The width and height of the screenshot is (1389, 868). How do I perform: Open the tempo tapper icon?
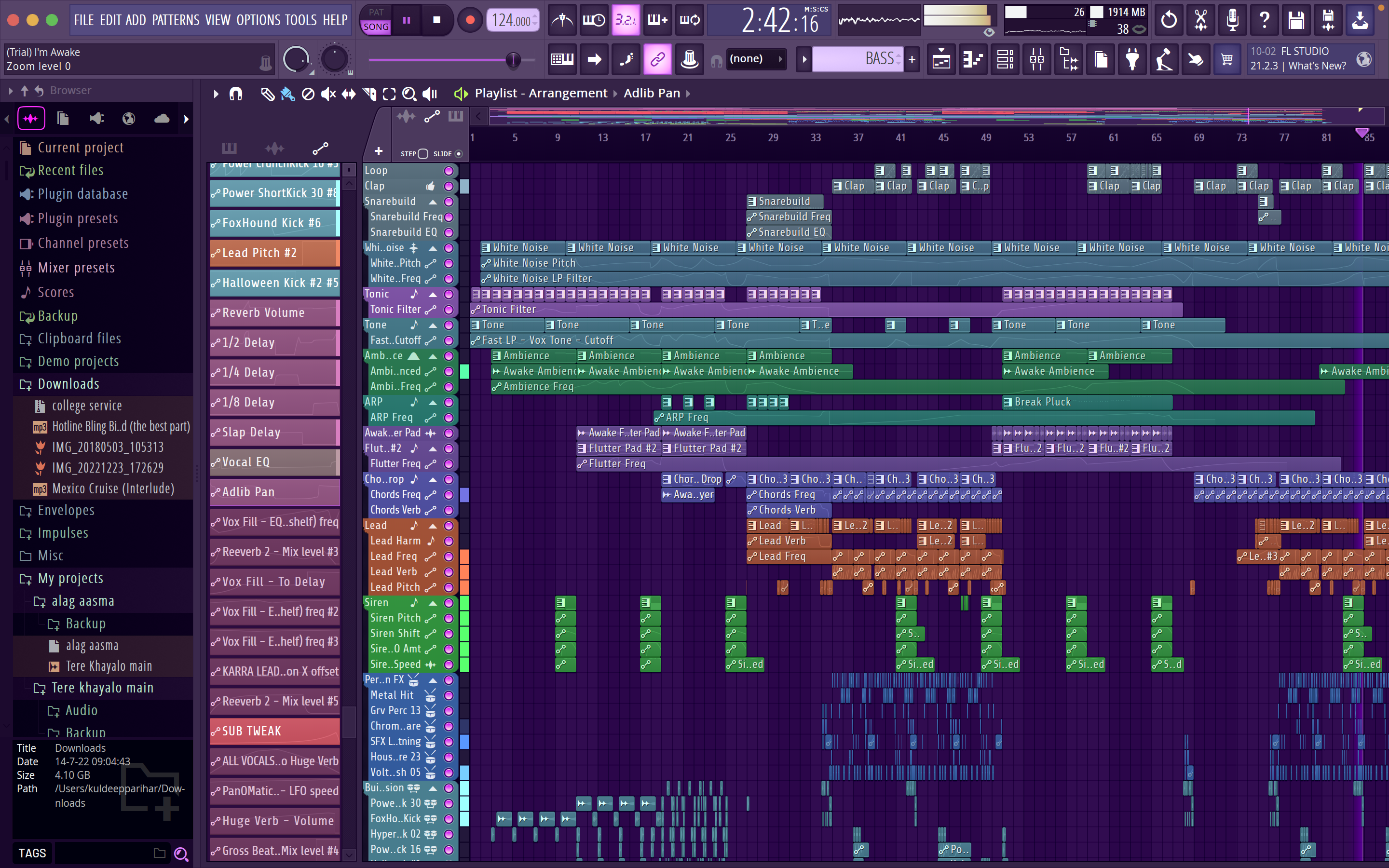tap(1164, 59)
